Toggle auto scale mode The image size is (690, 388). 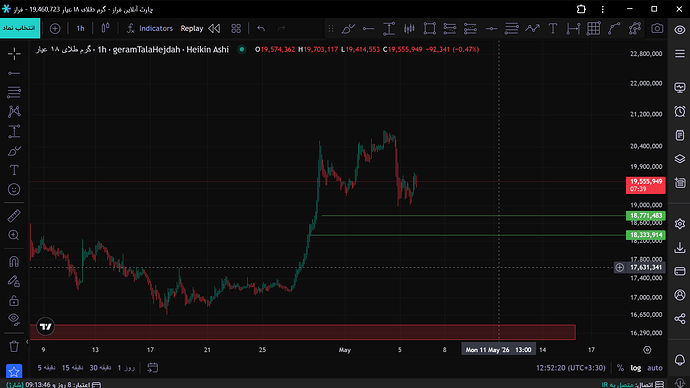655,368
